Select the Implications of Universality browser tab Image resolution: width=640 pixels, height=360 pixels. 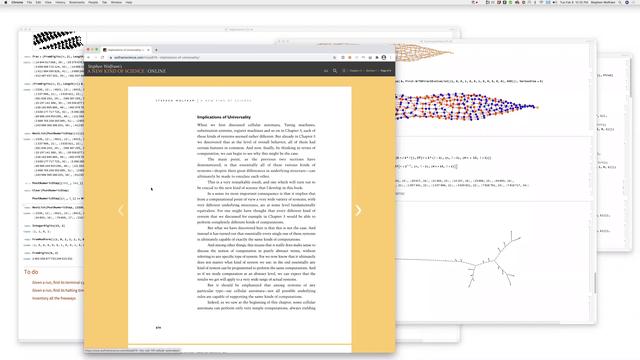tap(126, 50)
